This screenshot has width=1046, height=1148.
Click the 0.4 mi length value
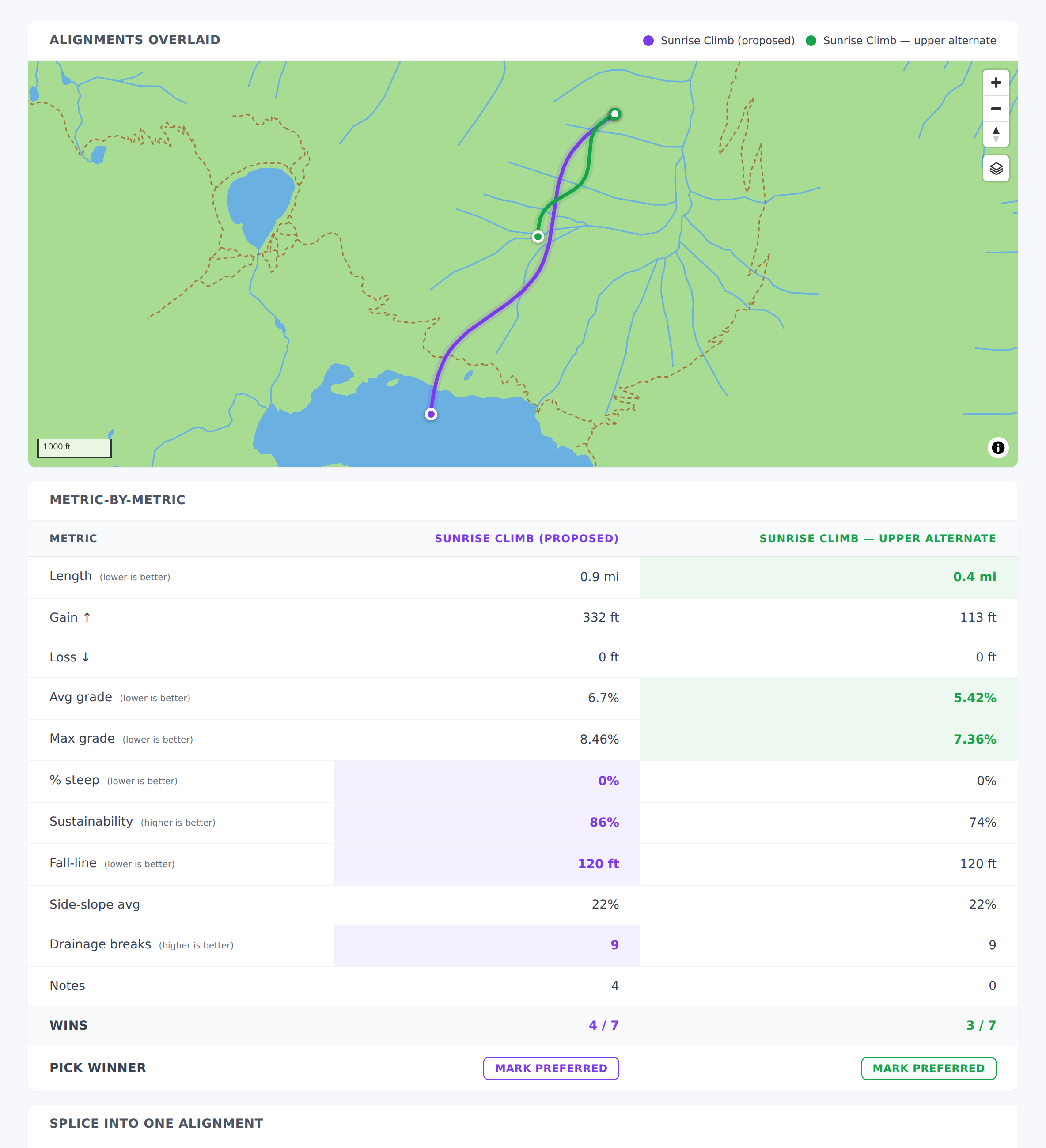tap(974, 577)
